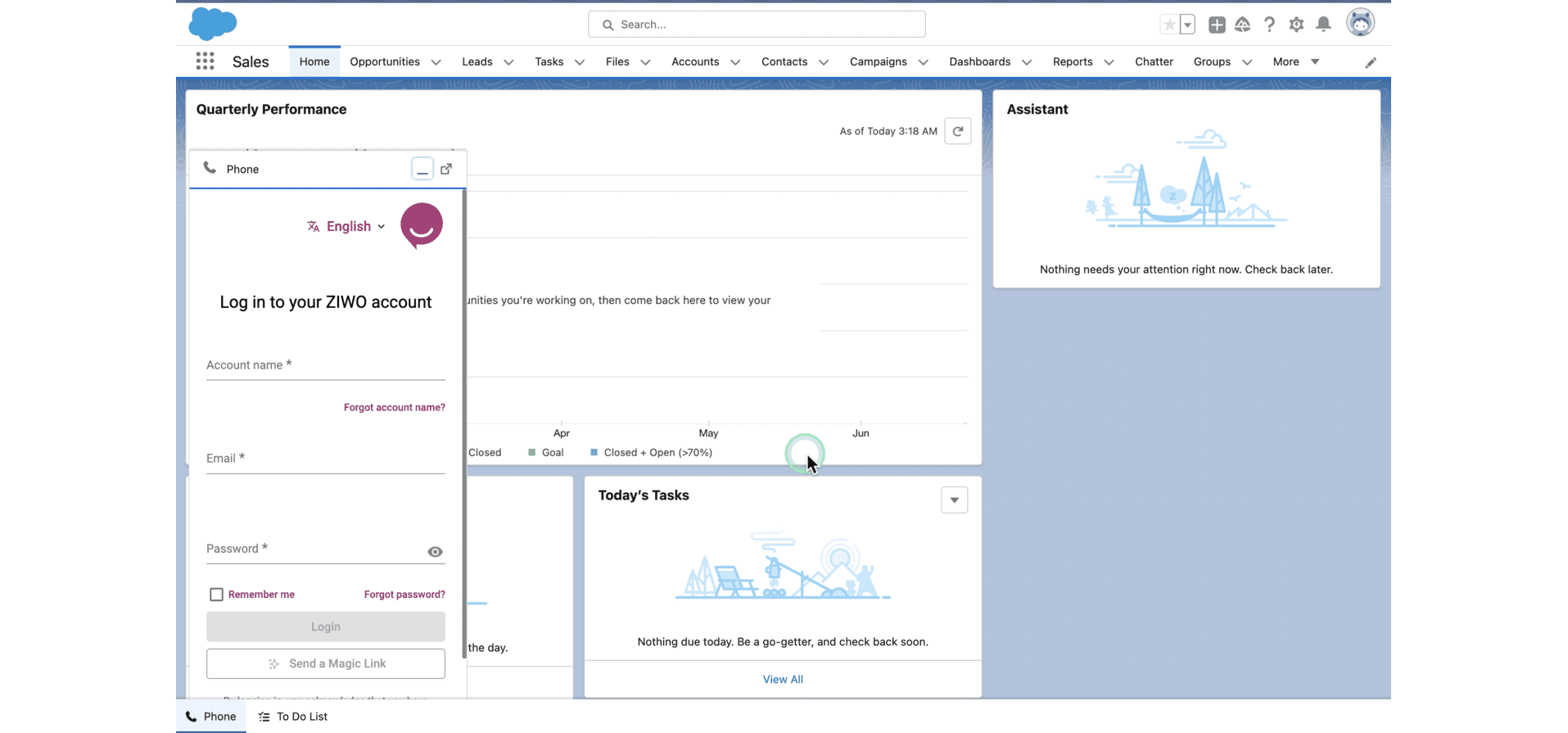Click the Login button
Viewport: 1568px width, 733px height.
(326, 627)
